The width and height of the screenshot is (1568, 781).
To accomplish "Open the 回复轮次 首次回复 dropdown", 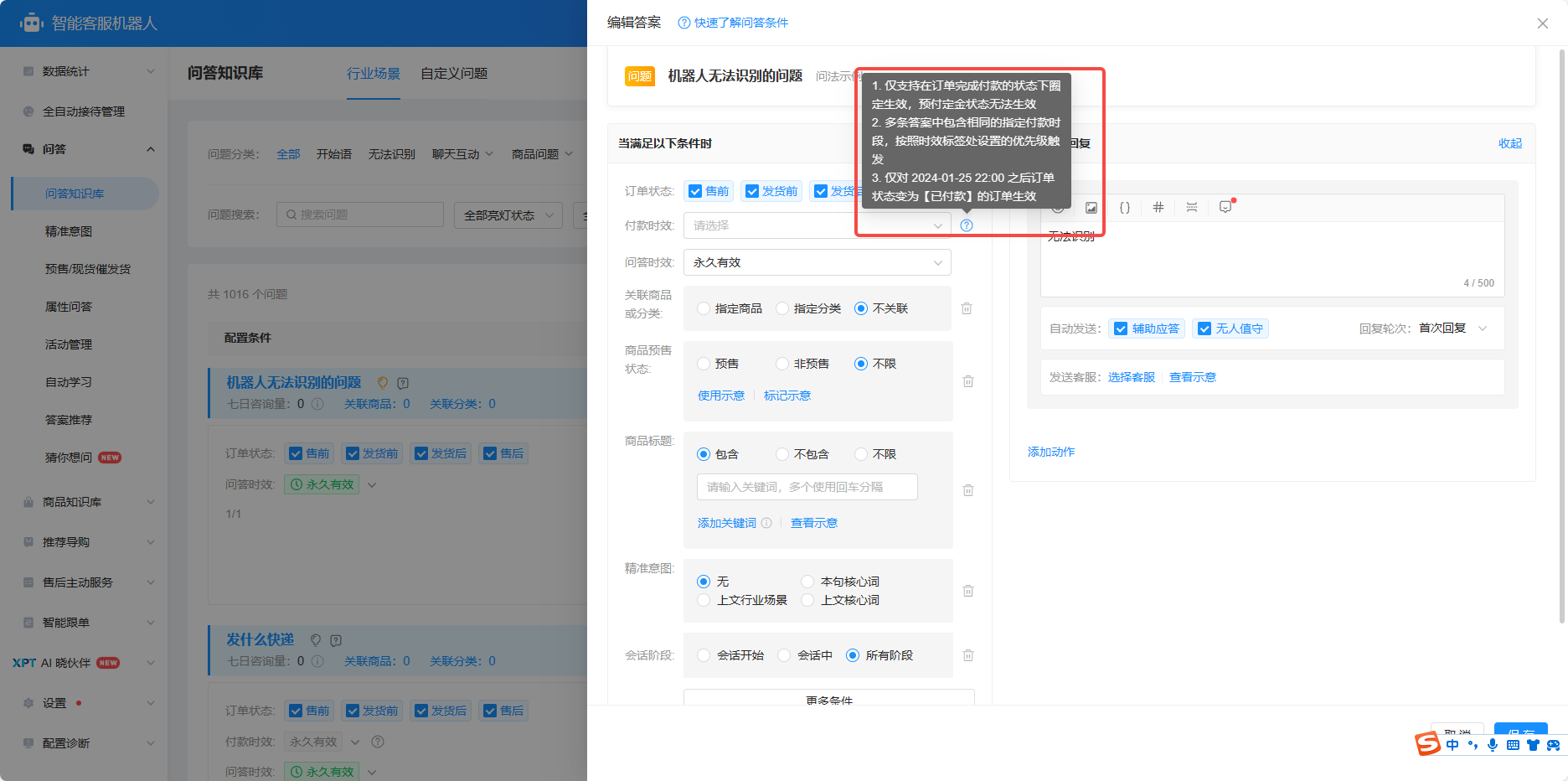I will [x=1453, y=328].
